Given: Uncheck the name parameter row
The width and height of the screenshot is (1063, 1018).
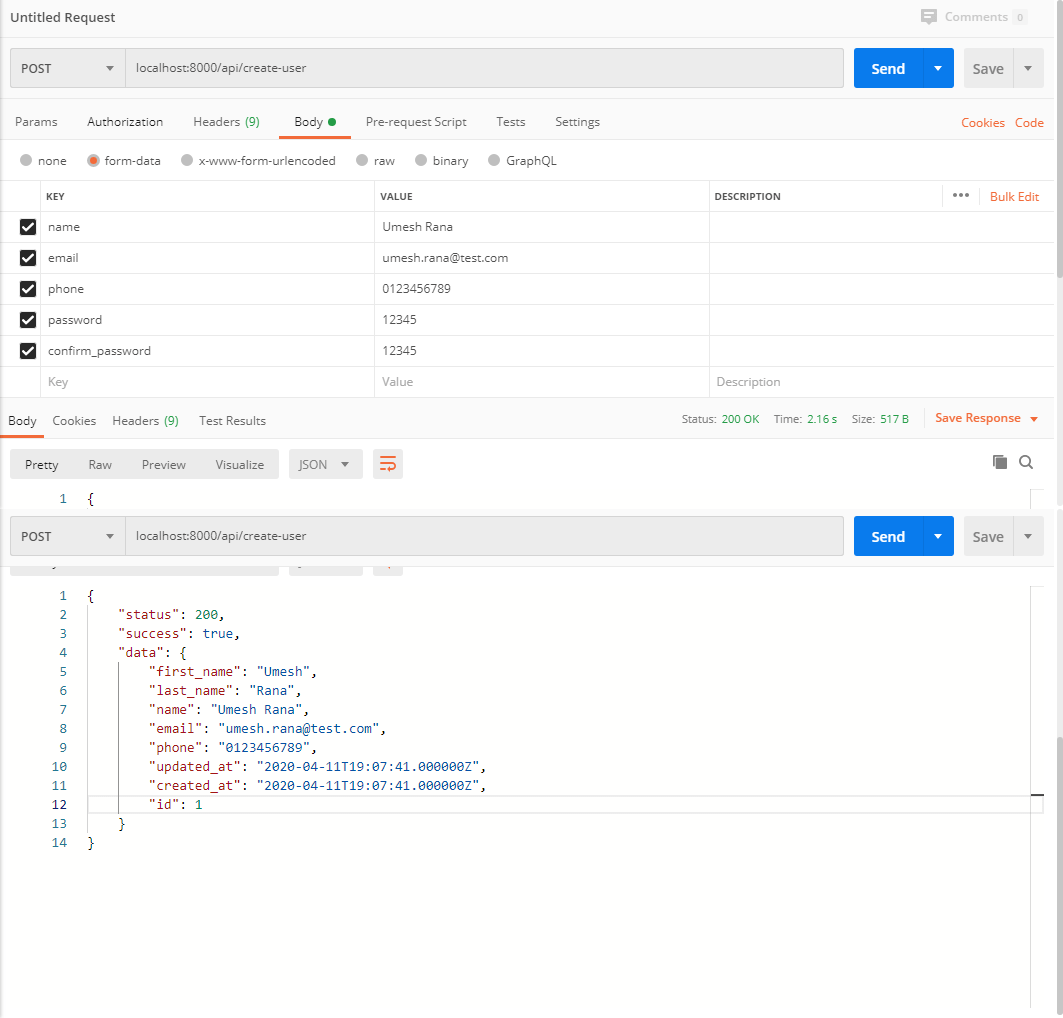Looking at the screenshot, I should click(28, 227).
